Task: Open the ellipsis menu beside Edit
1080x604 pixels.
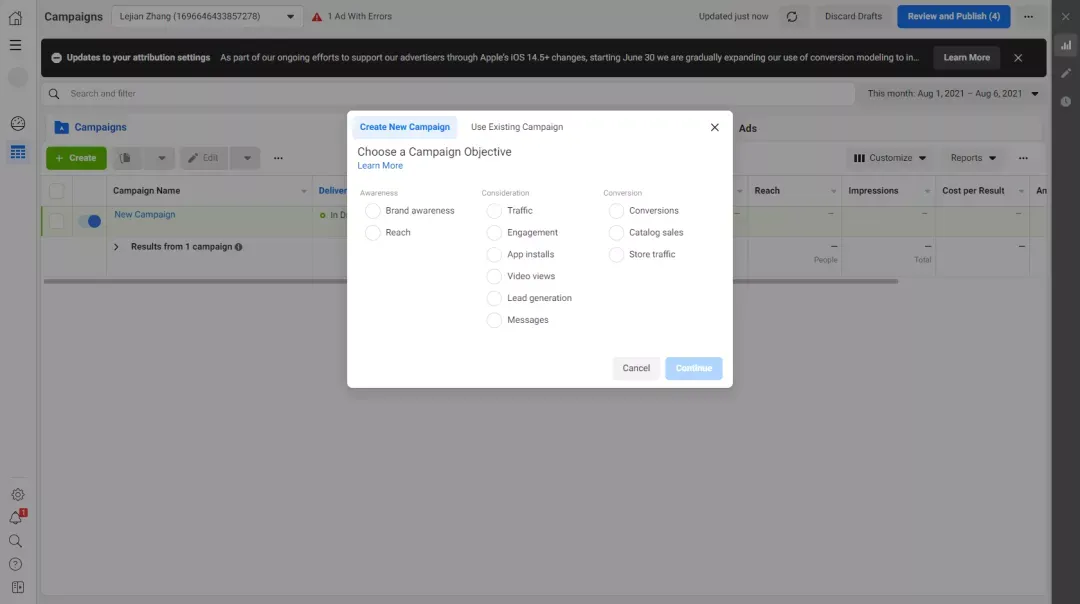Action: [x=278, y=158]
